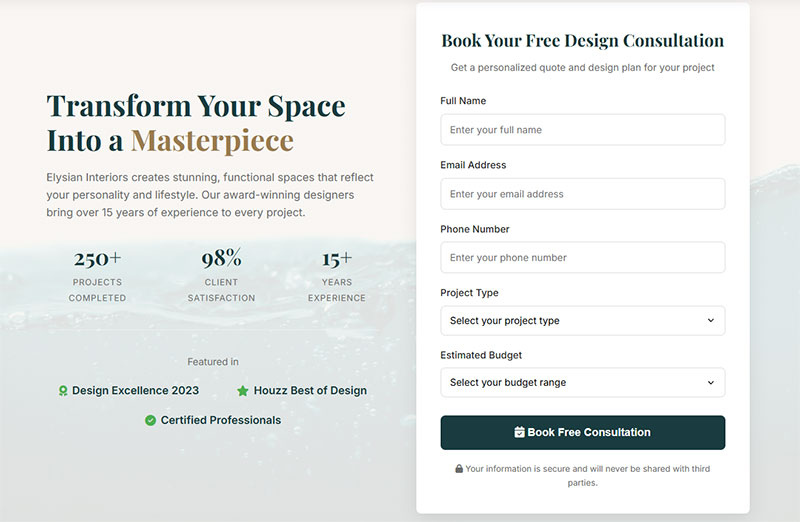The width and height of the screenshot is (800, 522).
Task: Click into the Email Address text box
Action: [x=582, y=194]
